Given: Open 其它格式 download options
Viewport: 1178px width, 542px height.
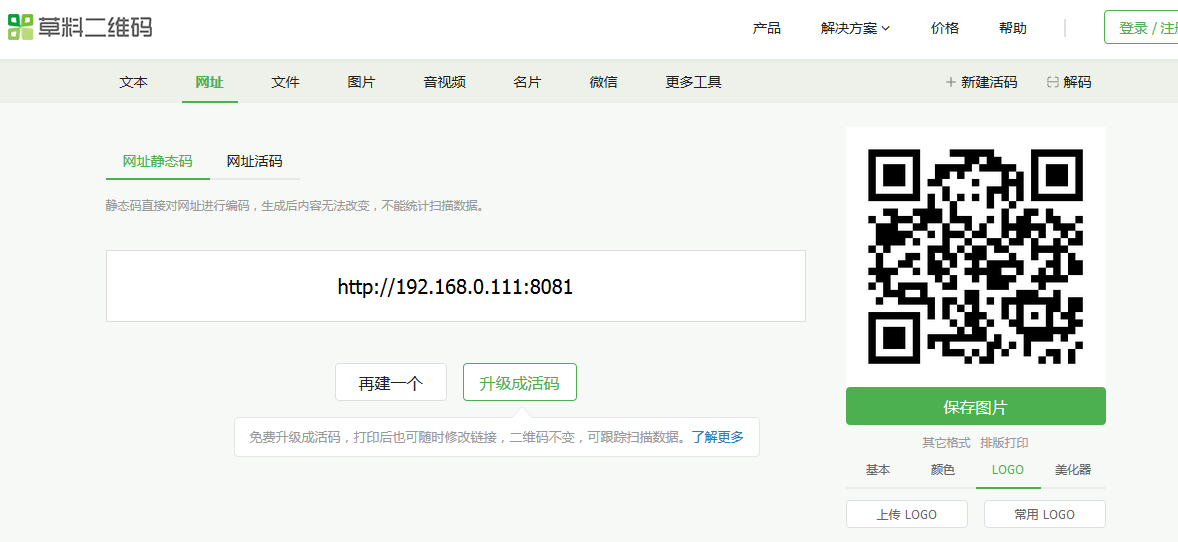Looking at the screenshot, I should click(x=946, y=443).
